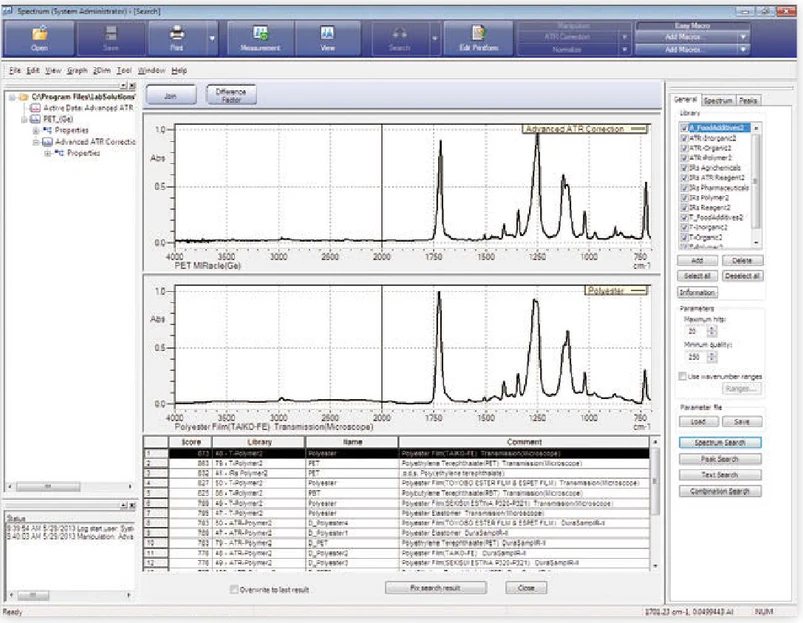The image size is (803, 623).
Task: Close the data tree panel with X
Action: [x=133, y=86]
